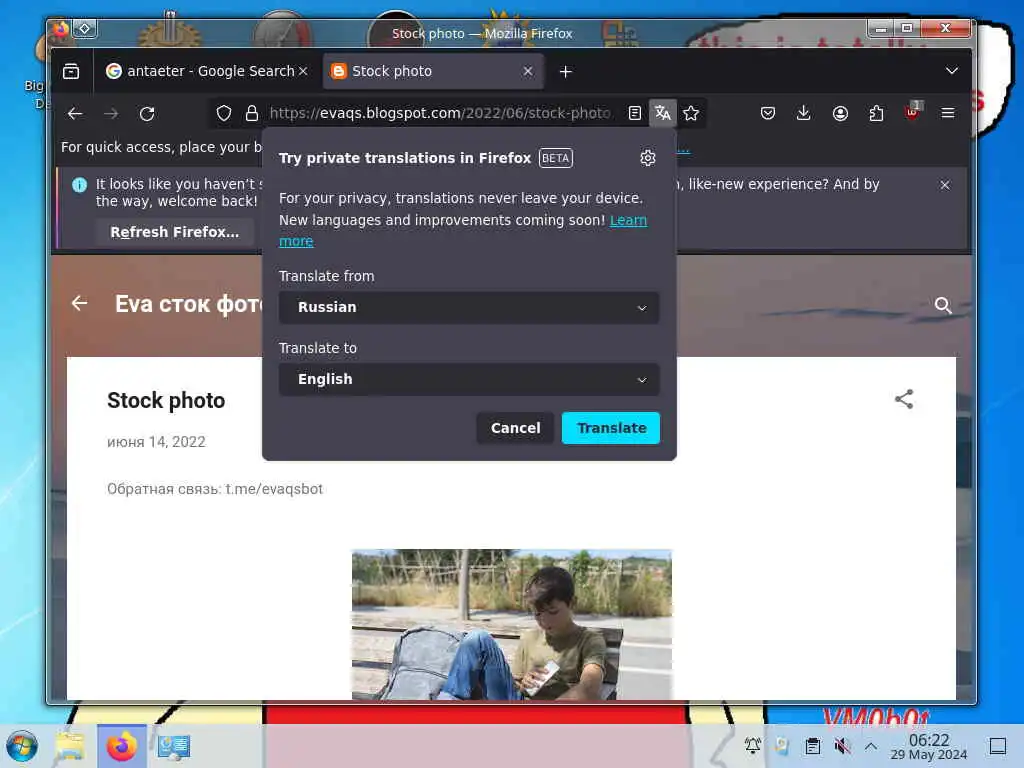Go back with the browser back arrow
This screenshot has width=1024, height=768.
pos(75,114)
